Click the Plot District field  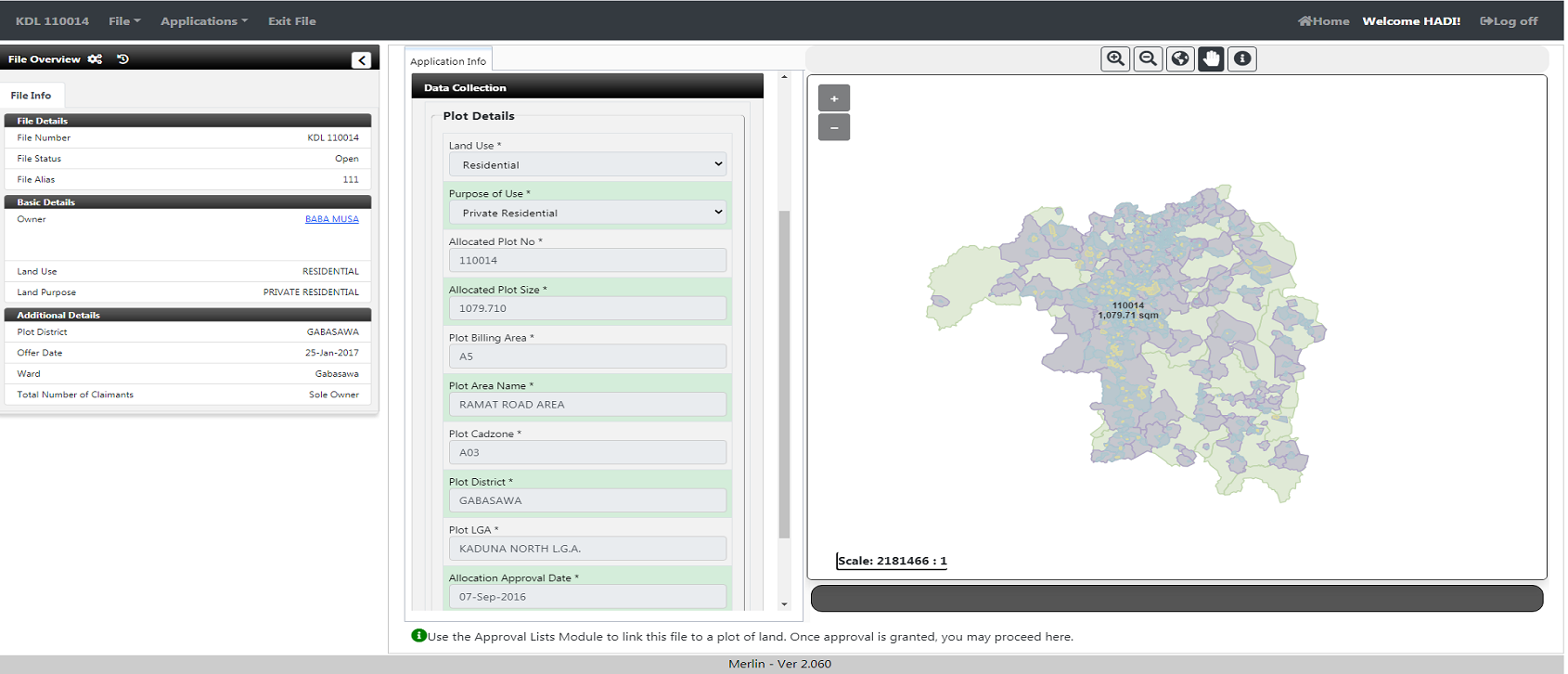point(587,500)
